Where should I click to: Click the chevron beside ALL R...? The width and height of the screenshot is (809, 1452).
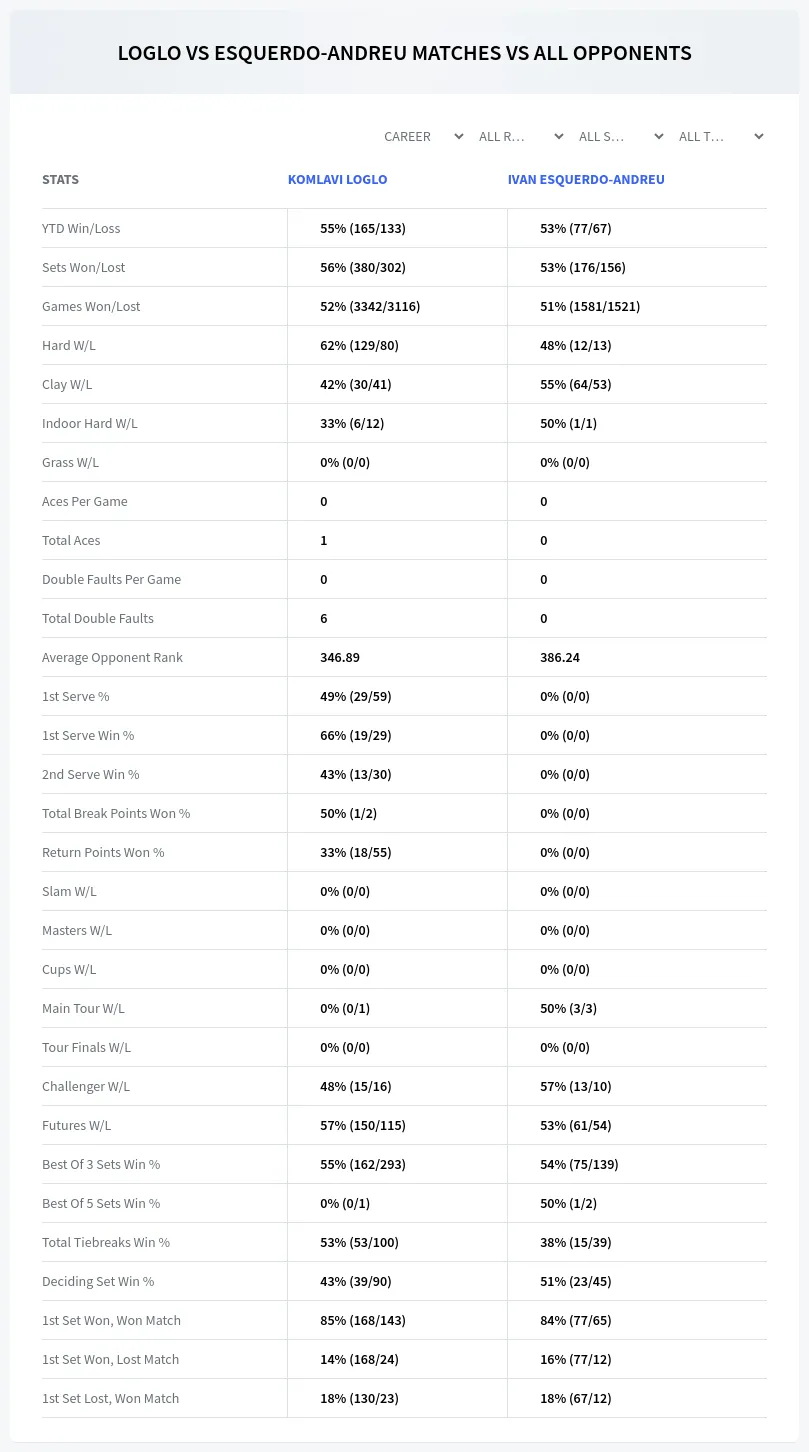click(559, 136)
